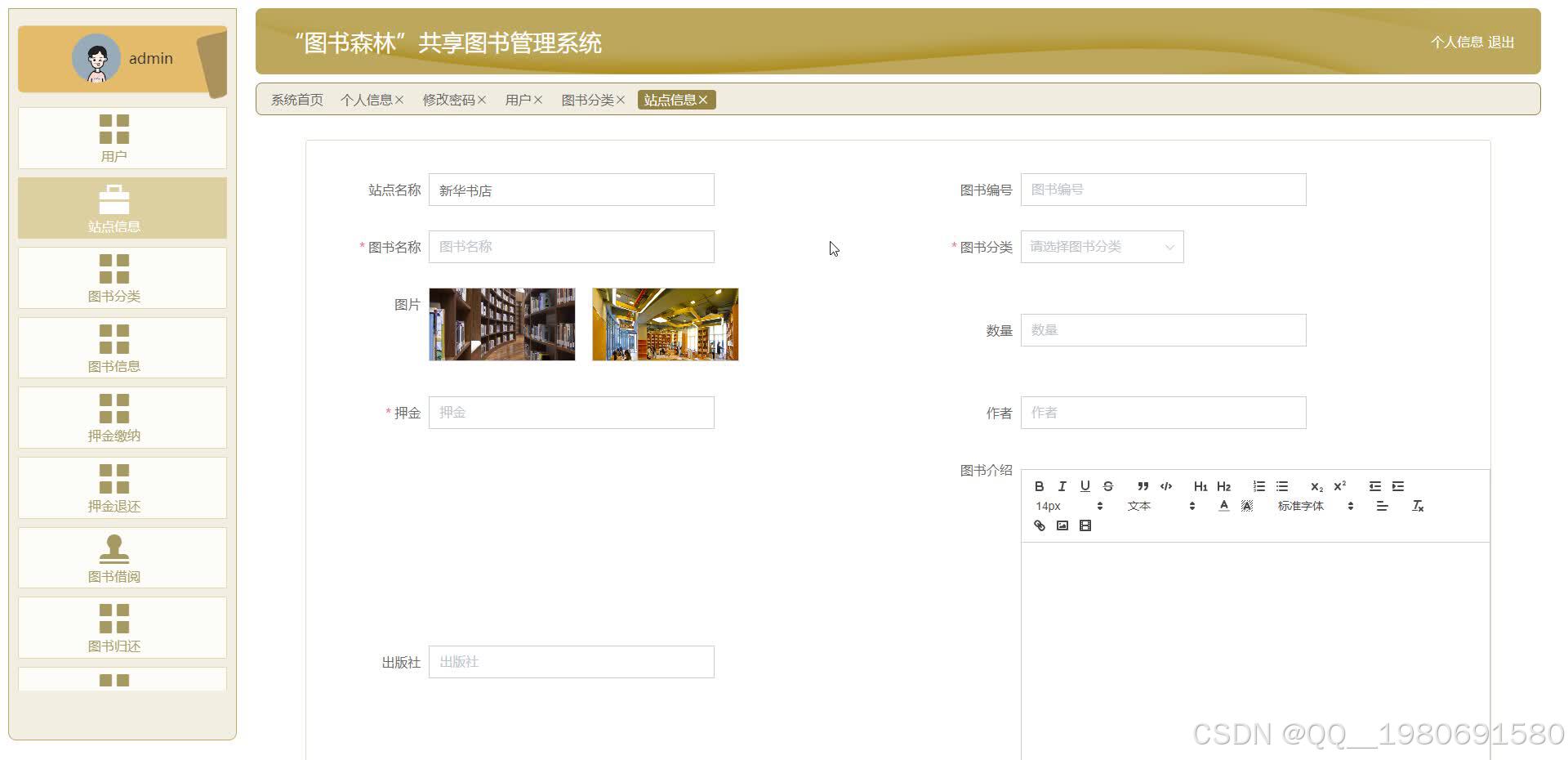
Task: Open the text alignment picker
Action: (1382, 506)
